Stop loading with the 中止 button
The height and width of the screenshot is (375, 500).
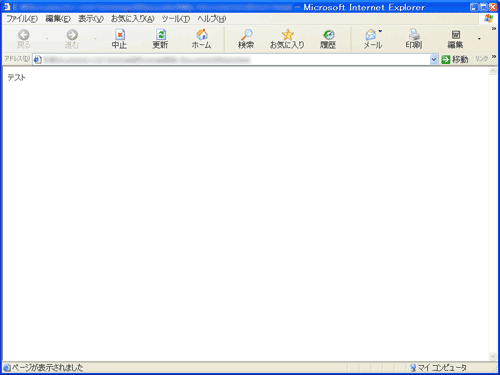119,39
